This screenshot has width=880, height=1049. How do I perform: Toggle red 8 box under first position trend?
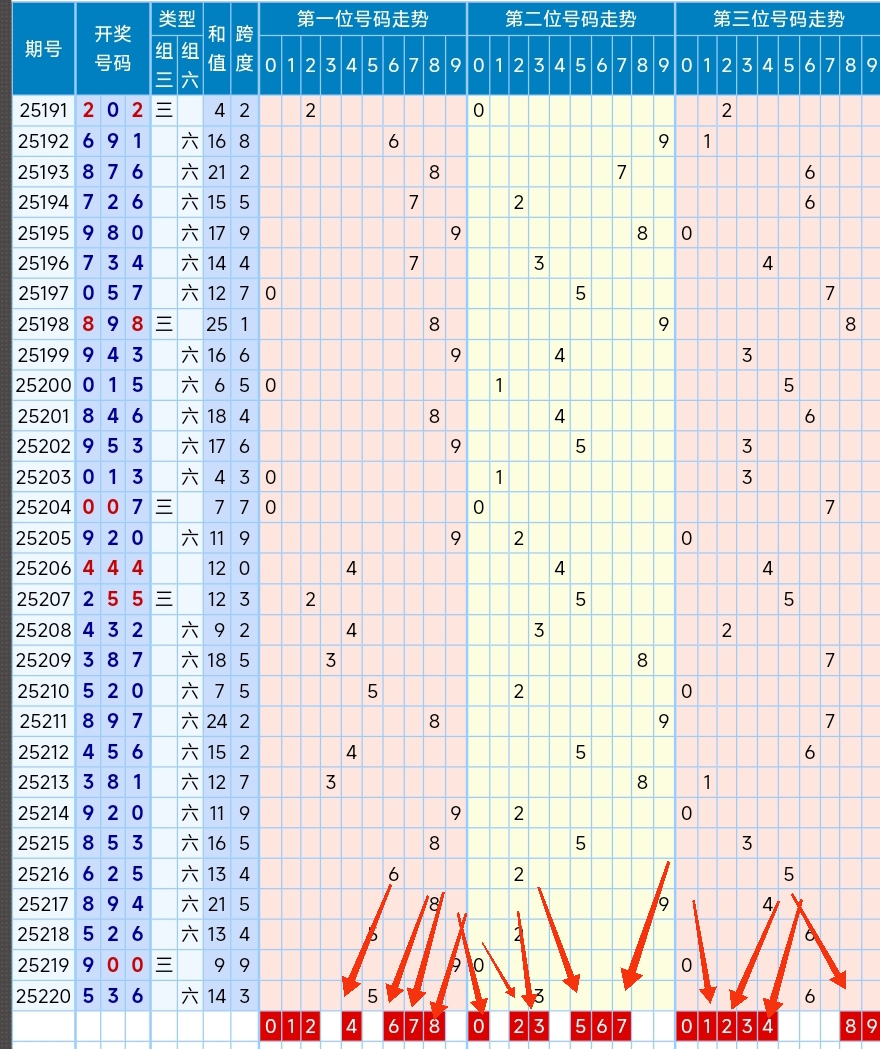pyautogui.click(x=434, y=1026)
